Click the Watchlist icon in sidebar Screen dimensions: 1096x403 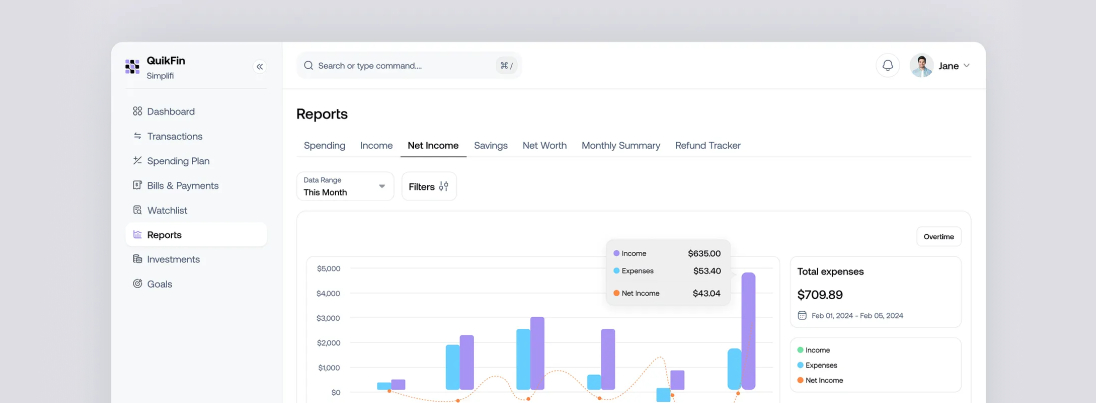(x=137, y=210)
